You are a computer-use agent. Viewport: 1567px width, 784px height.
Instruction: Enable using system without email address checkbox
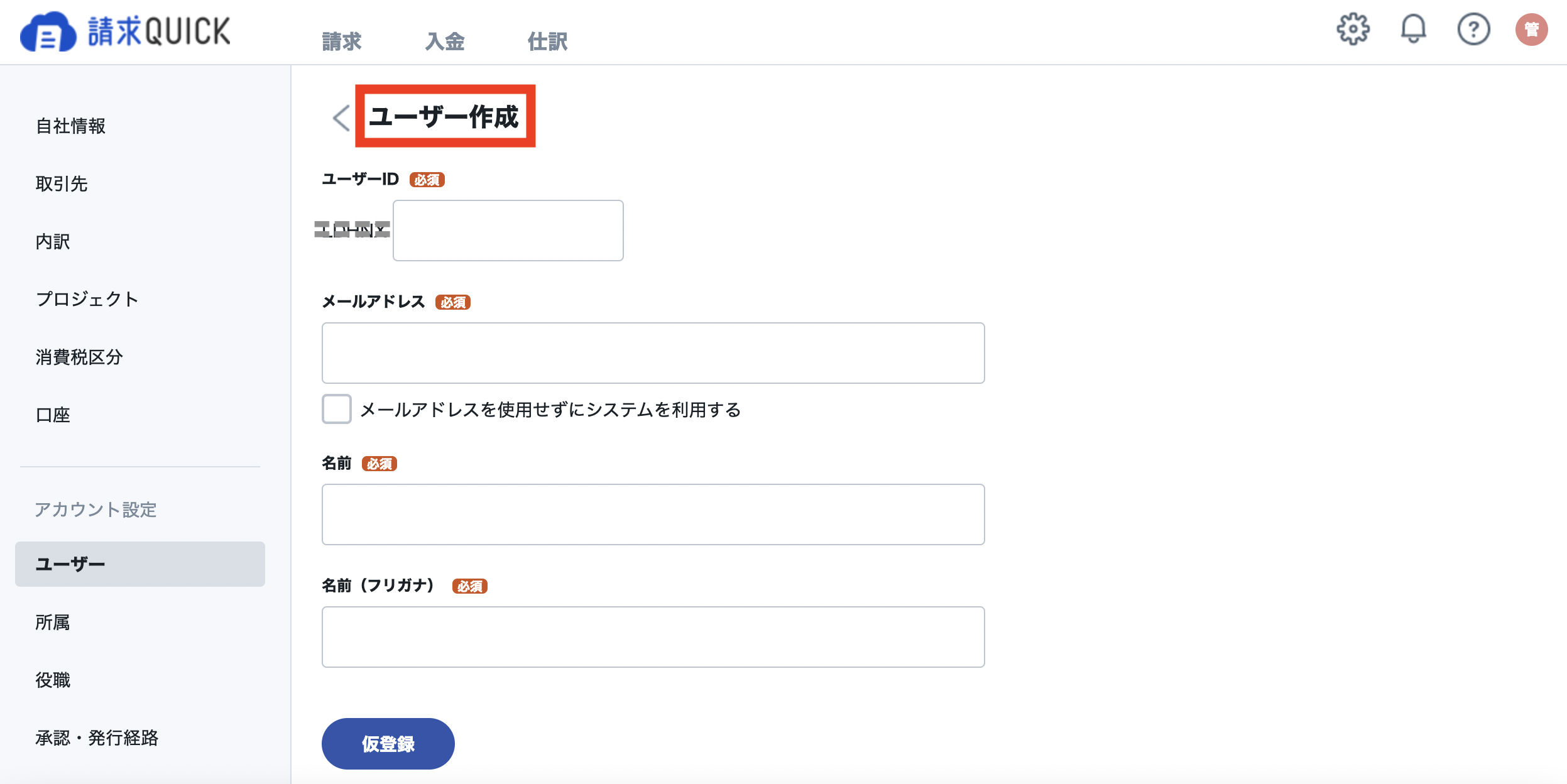(336, 409)
